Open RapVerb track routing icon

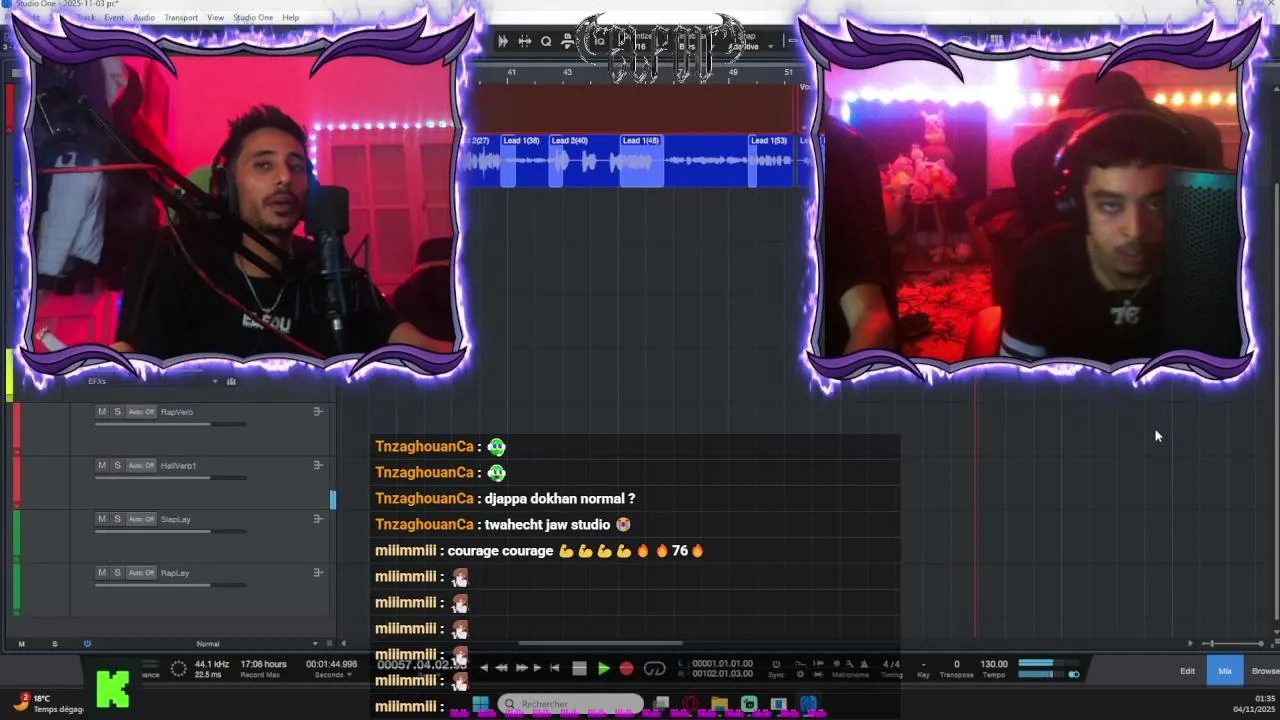318,412
